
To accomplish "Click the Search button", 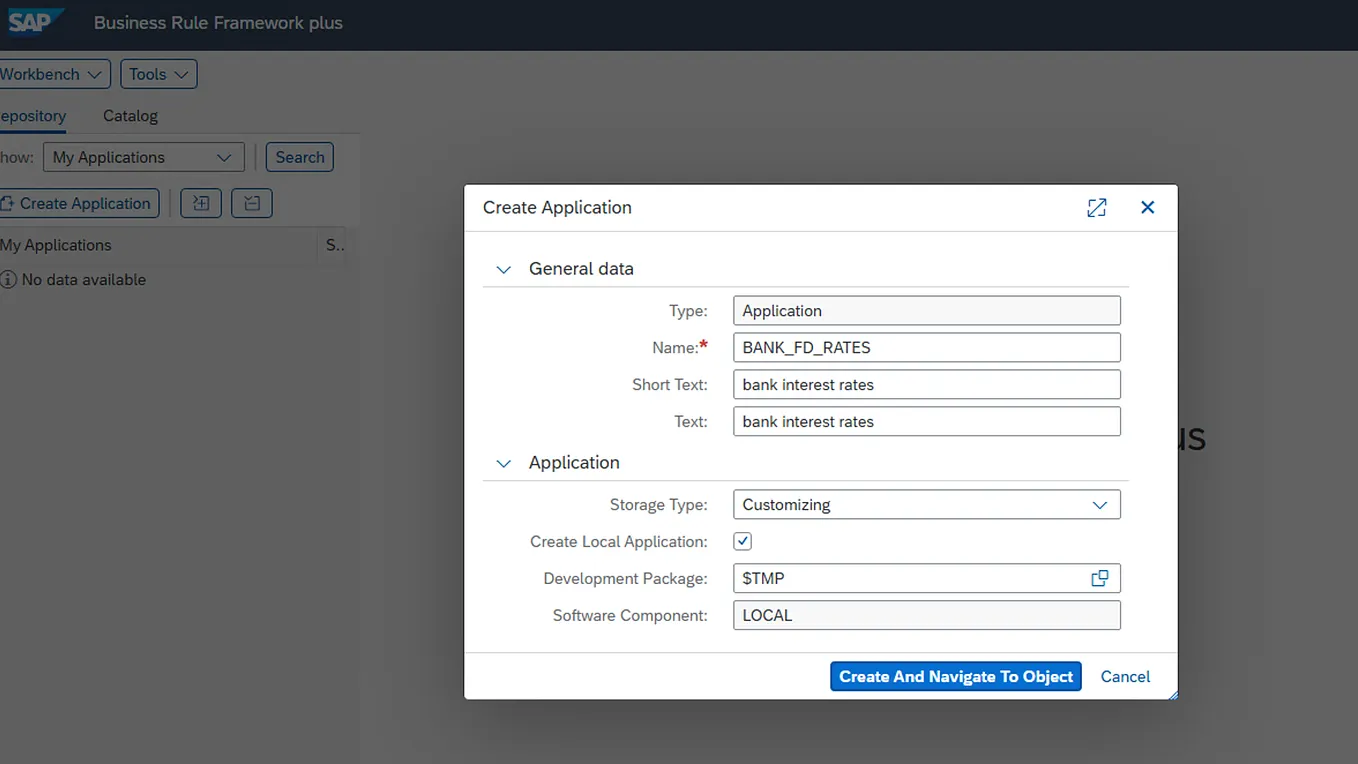I will pos(299,157).
